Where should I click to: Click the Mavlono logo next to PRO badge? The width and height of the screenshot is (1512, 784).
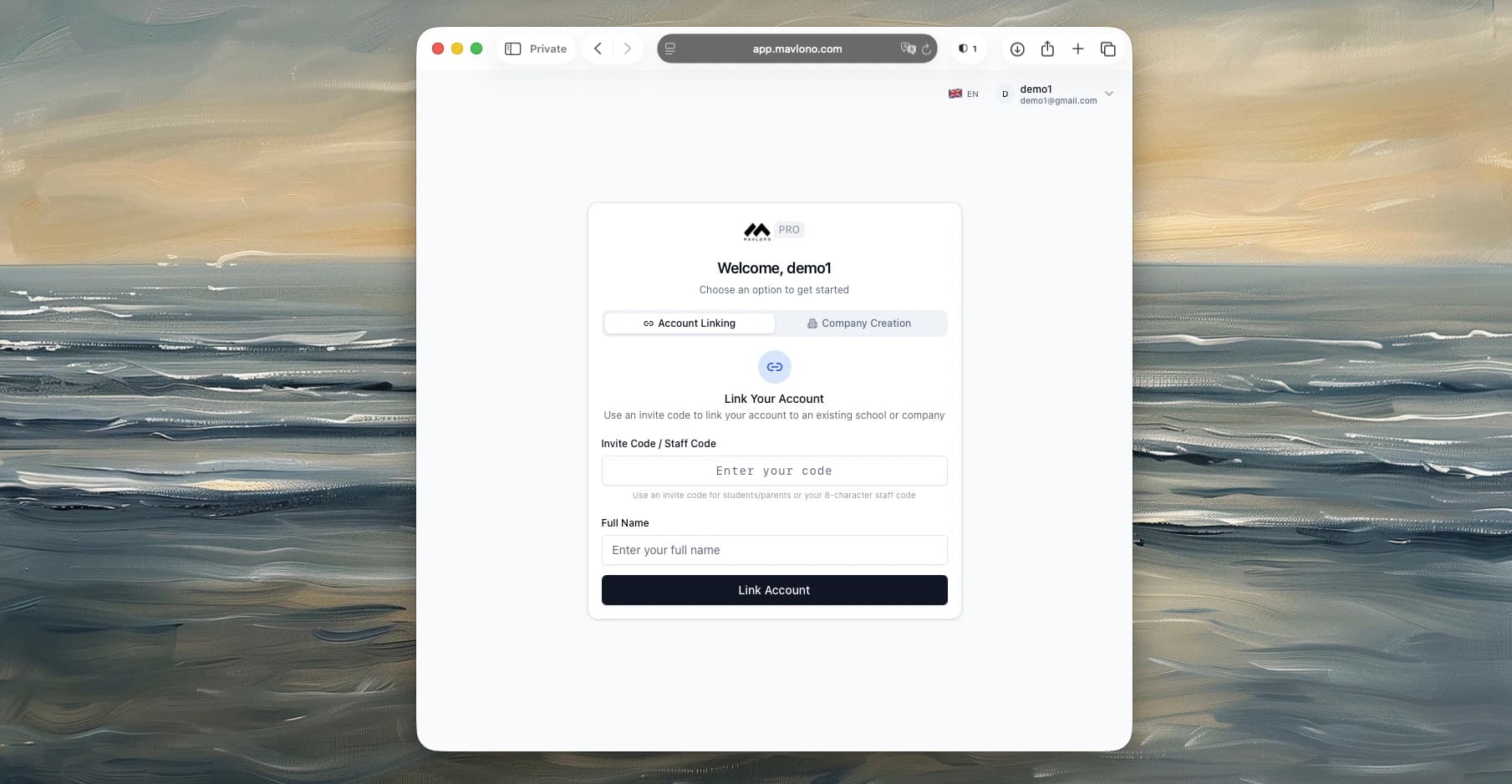(x=757, y=230)
